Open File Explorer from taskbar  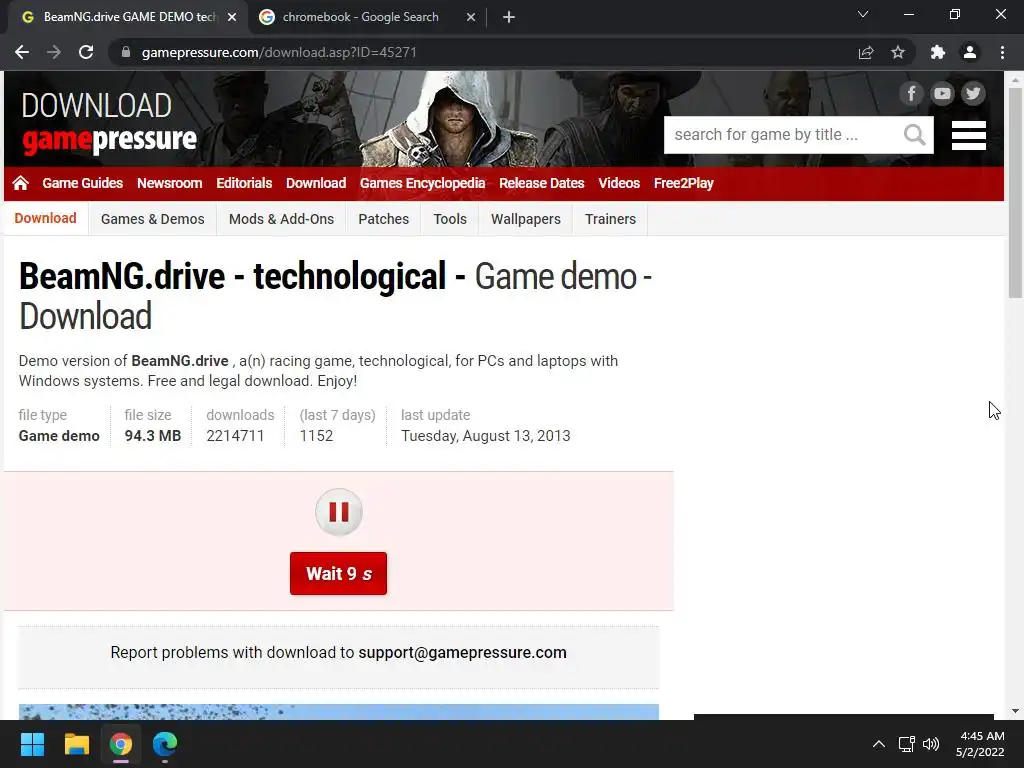76,744
